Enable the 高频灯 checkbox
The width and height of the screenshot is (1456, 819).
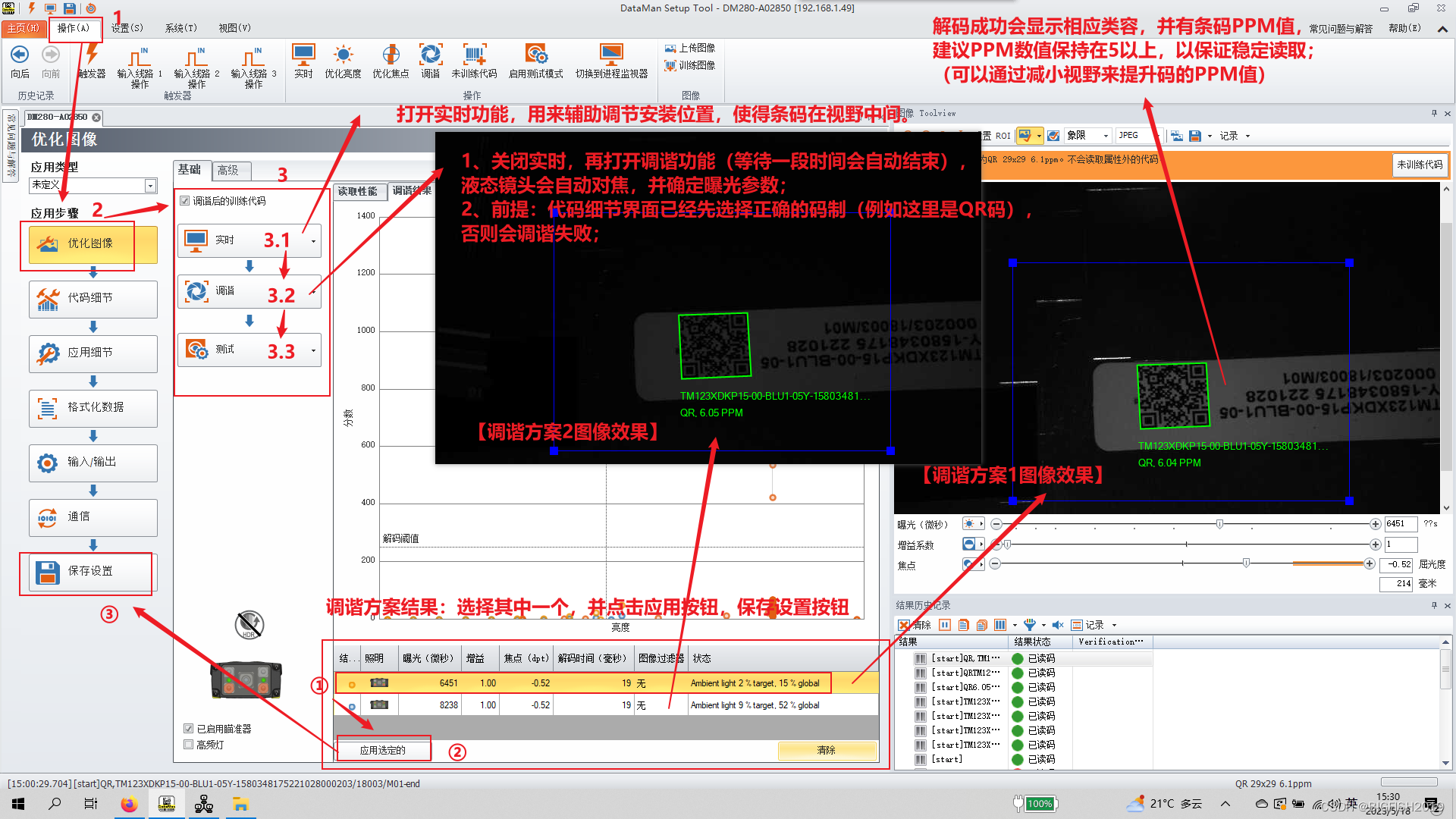point(188,744)
